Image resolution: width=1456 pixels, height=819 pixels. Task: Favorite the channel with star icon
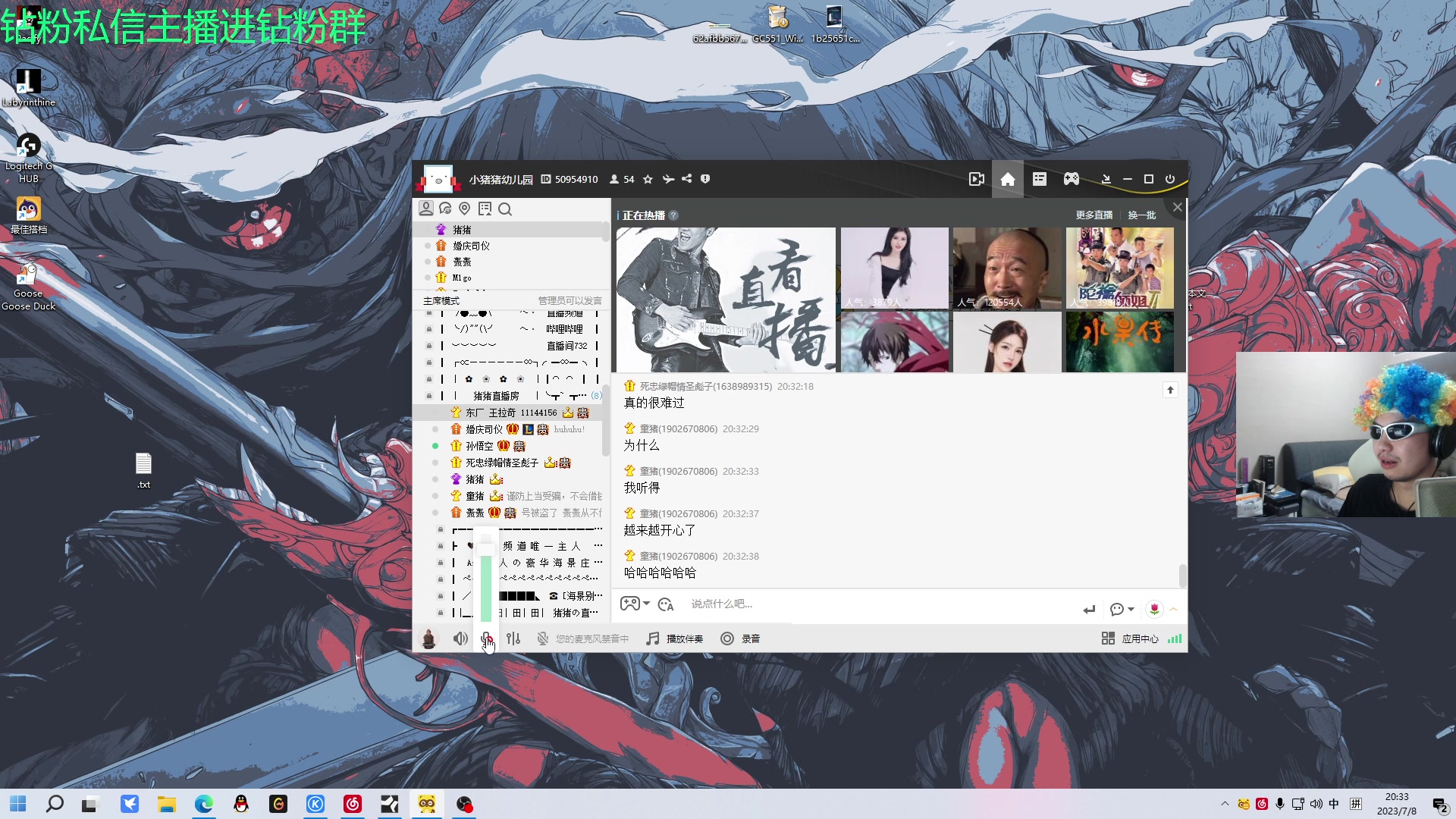click(648, 180)
